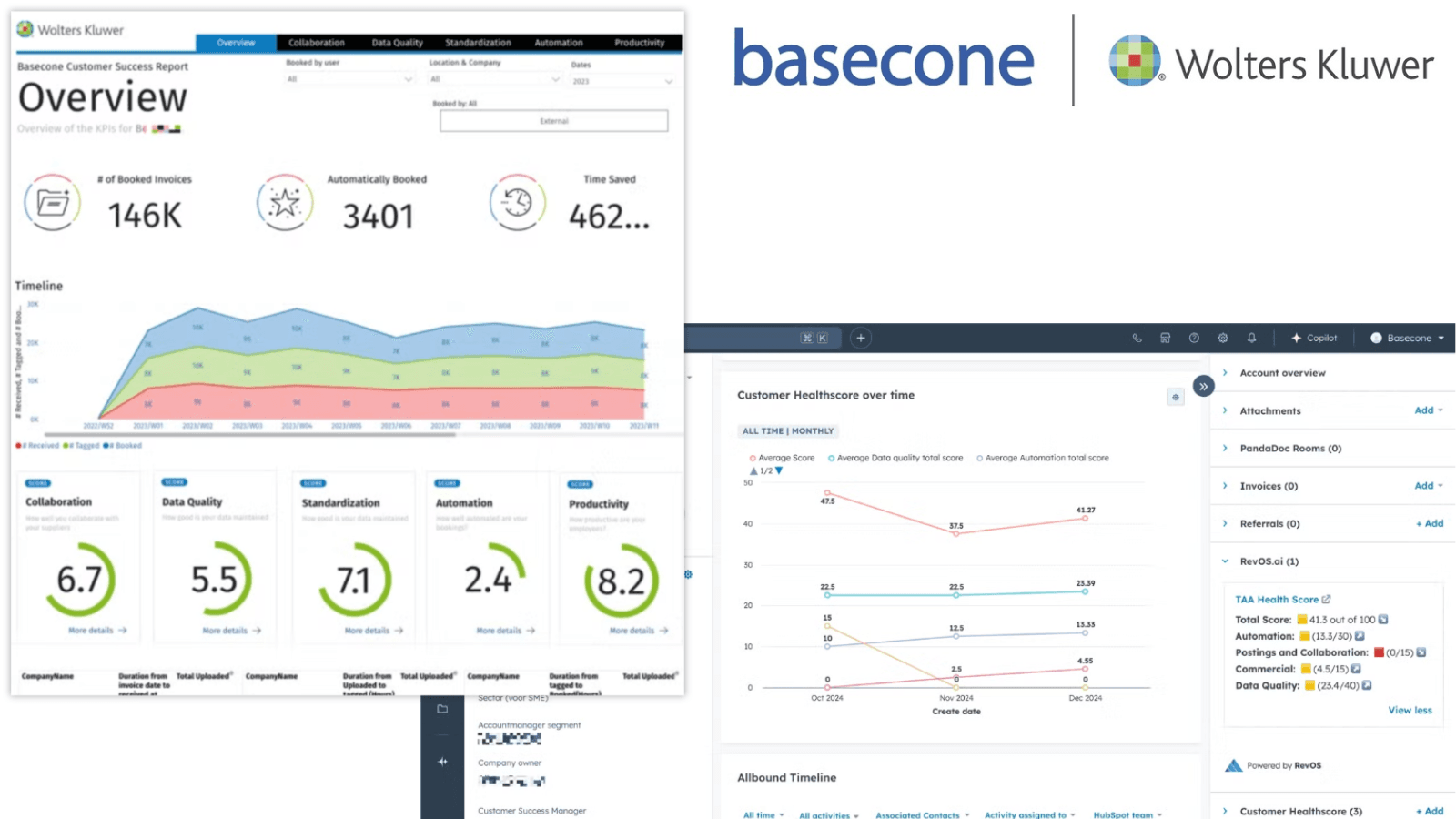Click the External booked-by button
The image size is (1456, 819).
(554, 121)
